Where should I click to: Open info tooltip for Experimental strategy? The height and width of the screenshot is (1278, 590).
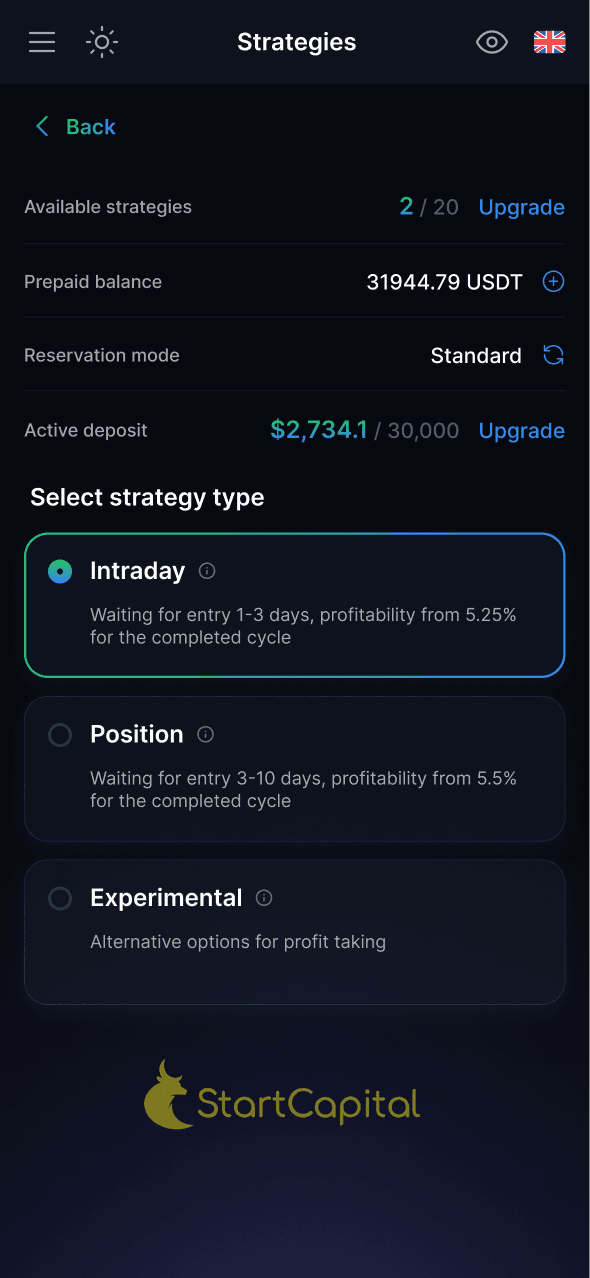(263, 898)
